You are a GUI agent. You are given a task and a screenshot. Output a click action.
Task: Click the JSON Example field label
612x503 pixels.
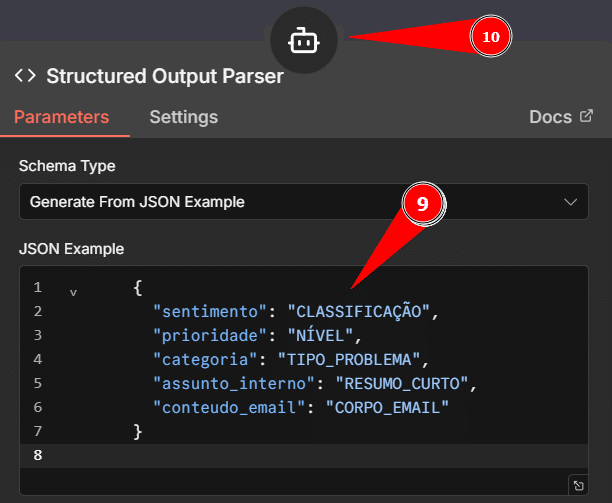click(71, 249)
